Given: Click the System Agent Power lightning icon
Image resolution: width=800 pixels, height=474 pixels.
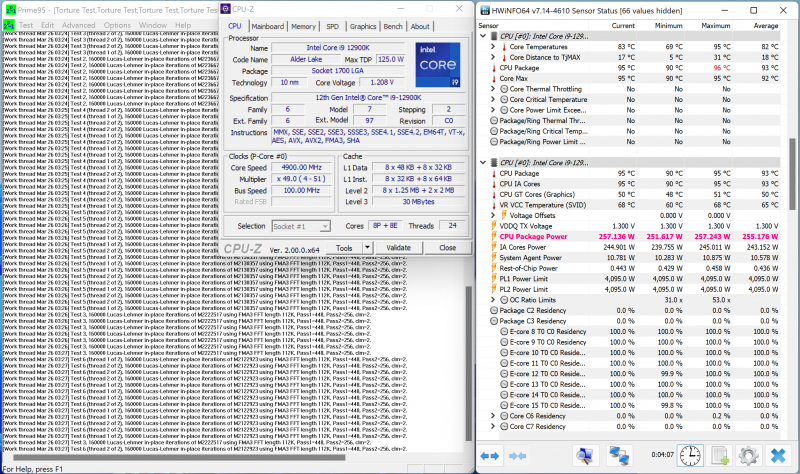Looking at the screenshot, I should coord(494,258).
